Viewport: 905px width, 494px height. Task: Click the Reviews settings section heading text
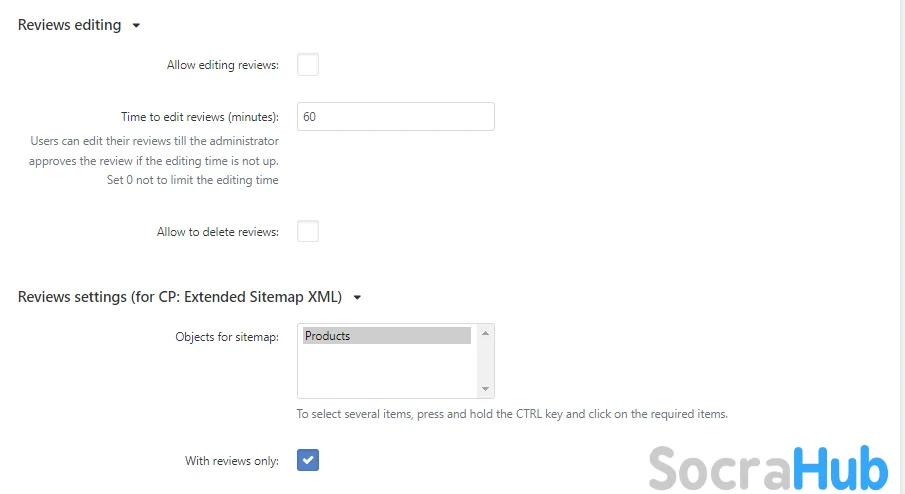coord(180,297)
